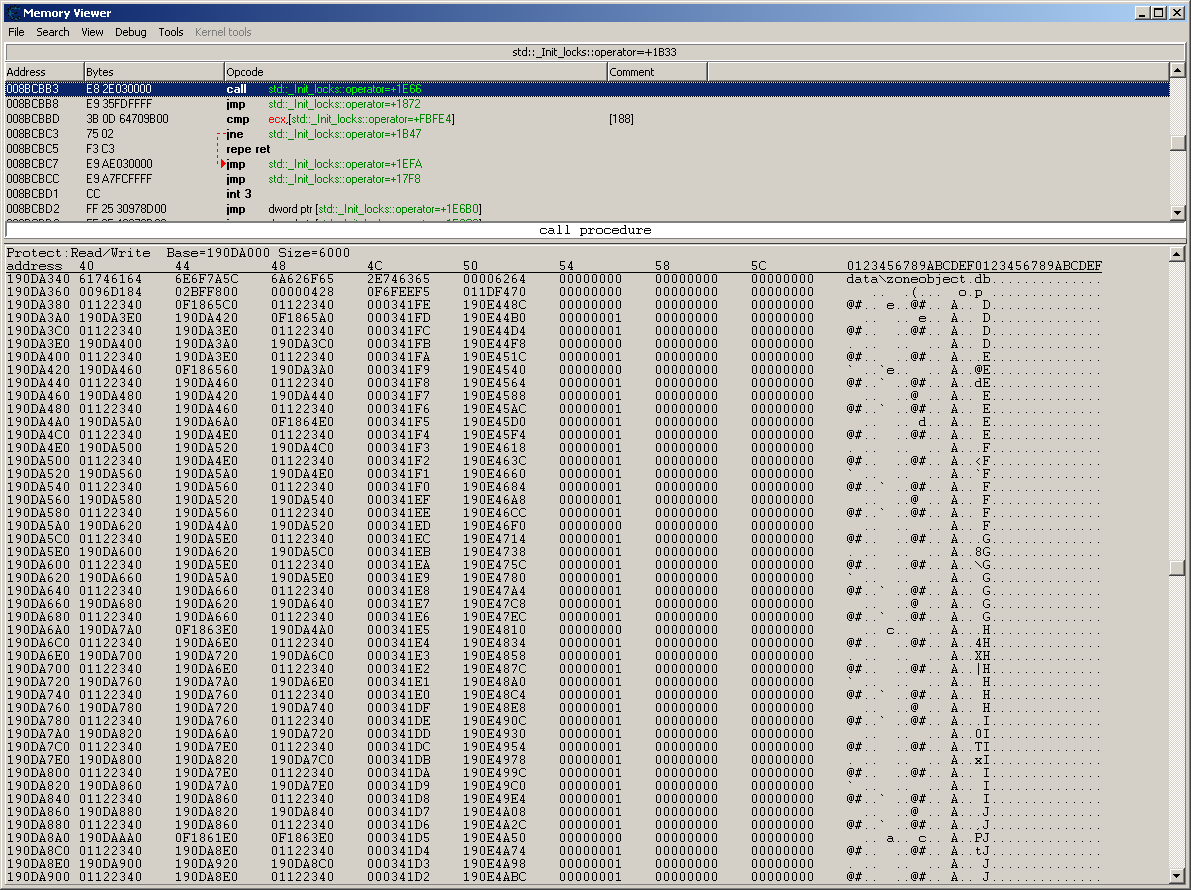Screen dimensions: 1191x890
Task: Click the ASCII text data\zoneobject.db
Action: tap(919, 279)
